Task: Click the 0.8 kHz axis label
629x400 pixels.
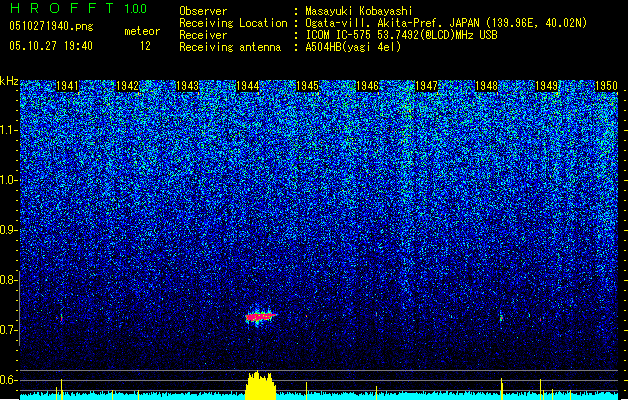Action: [8, 280]
